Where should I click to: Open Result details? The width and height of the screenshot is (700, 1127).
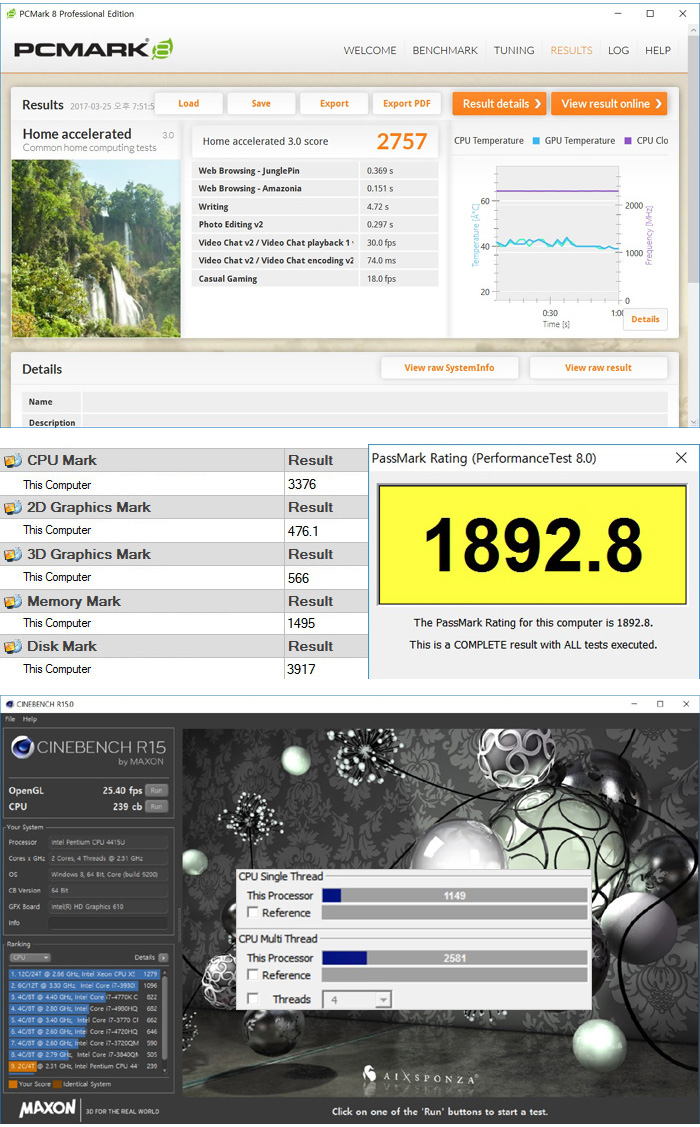click(x=499, y=104)
